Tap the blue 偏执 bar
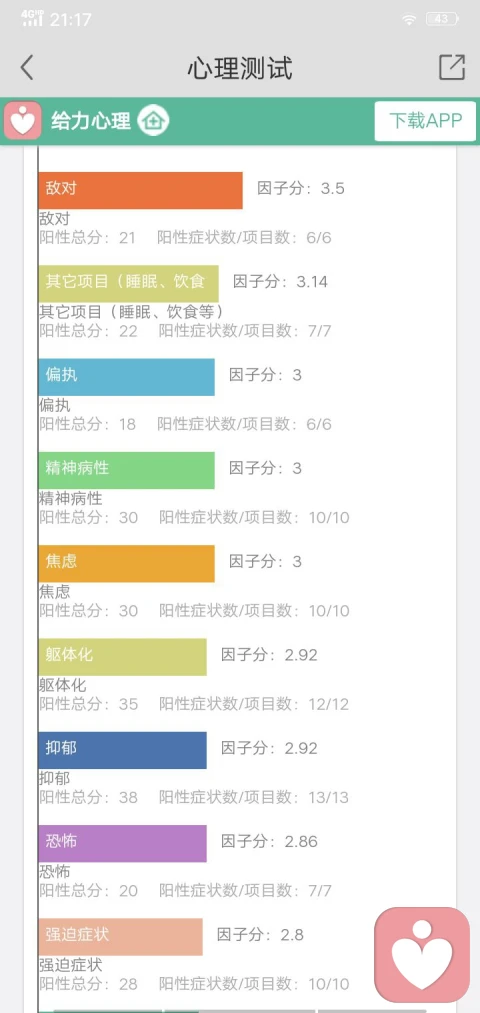Screen dimensions: 480x1013 point(126,377)
